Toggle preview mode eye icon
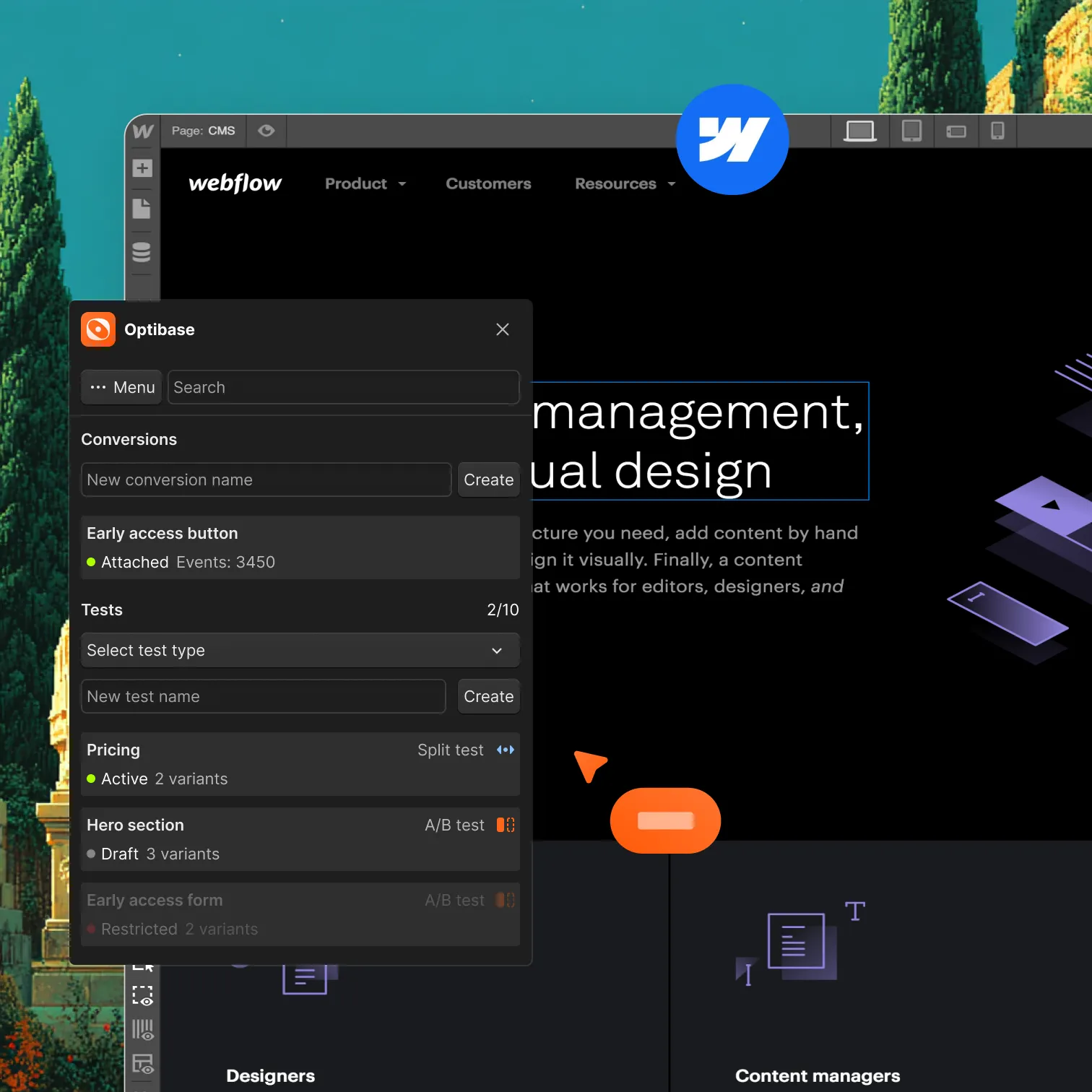This screenshot has width=1092, height=1092. click(x=266, y=131)
